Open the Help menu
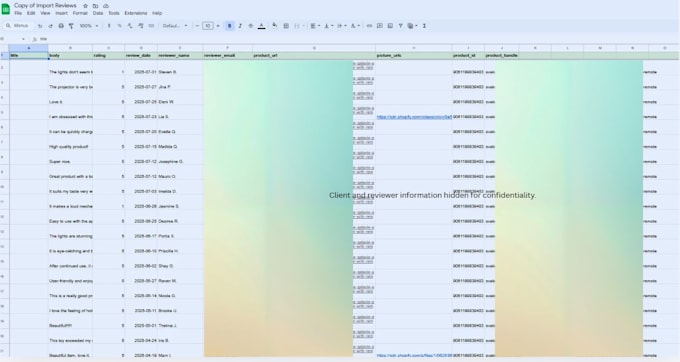The image size is (680, 362). [x=157, y=13]
